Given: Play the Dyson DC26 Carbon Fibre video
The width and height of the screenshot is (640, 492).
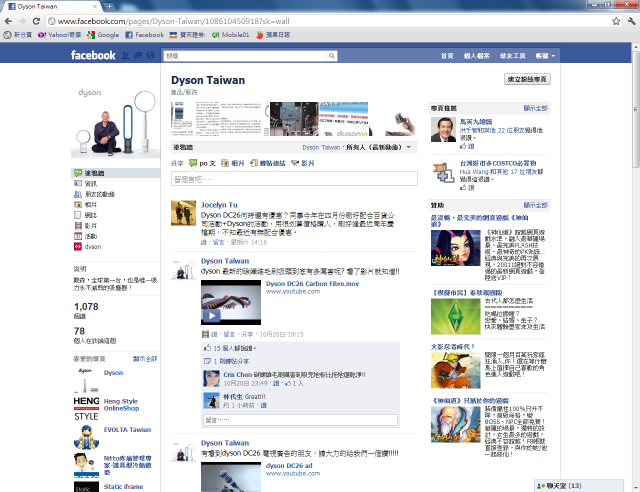Looking at the screenshot, I should pyautogui.click(x=231, y=303).
